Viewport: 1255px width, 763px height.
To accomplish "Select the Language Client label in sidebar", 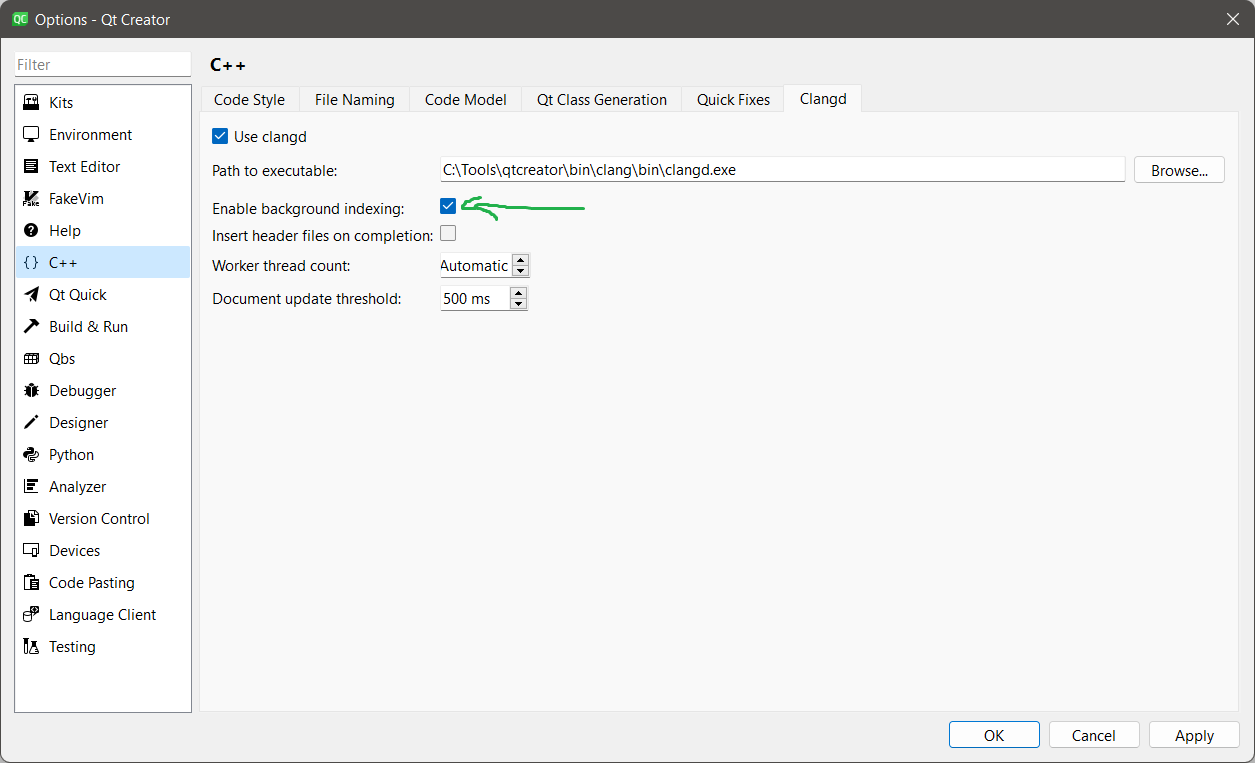I will point(102,615).
